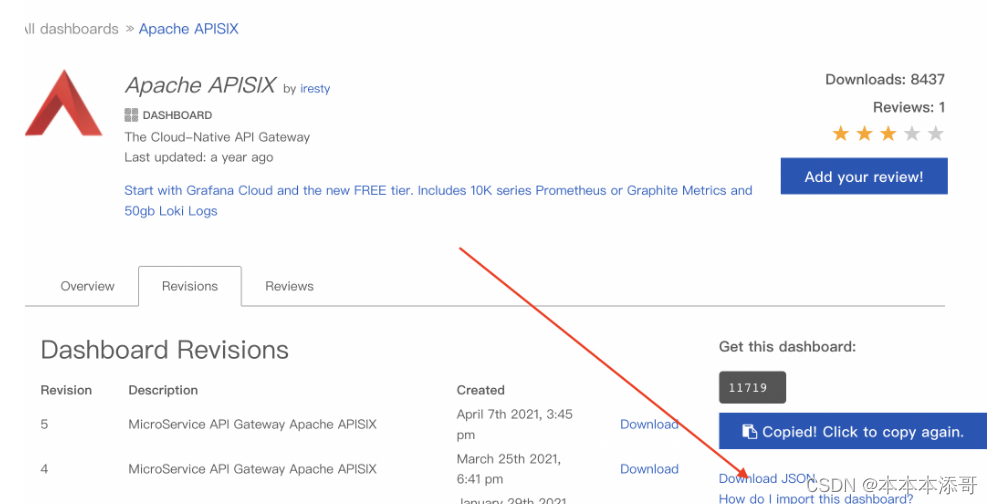The width and height of the screenshot is (993, 504).
Task: Click Last updated: a year ago text
Action: pos(199,158)
